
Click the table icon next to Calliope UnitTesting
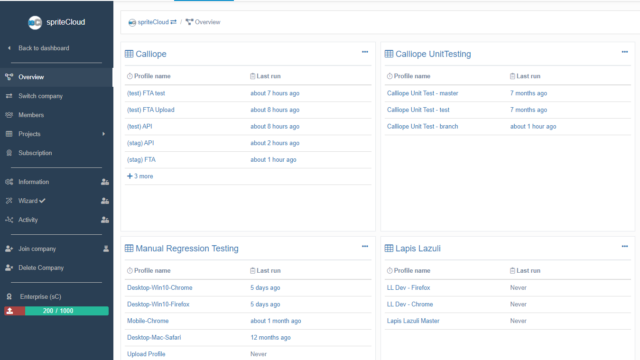pos(389,54)
